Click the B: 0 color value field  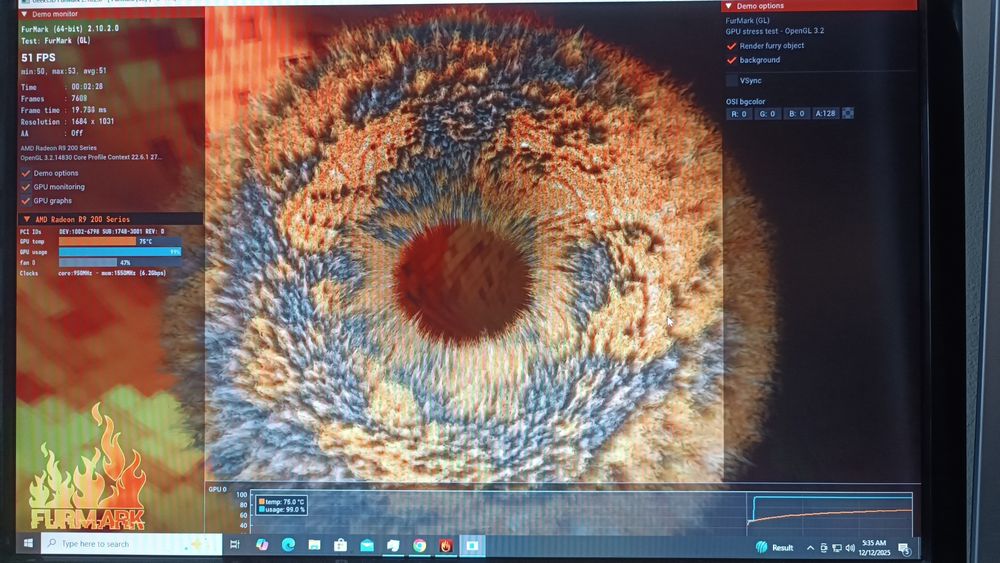797,113
